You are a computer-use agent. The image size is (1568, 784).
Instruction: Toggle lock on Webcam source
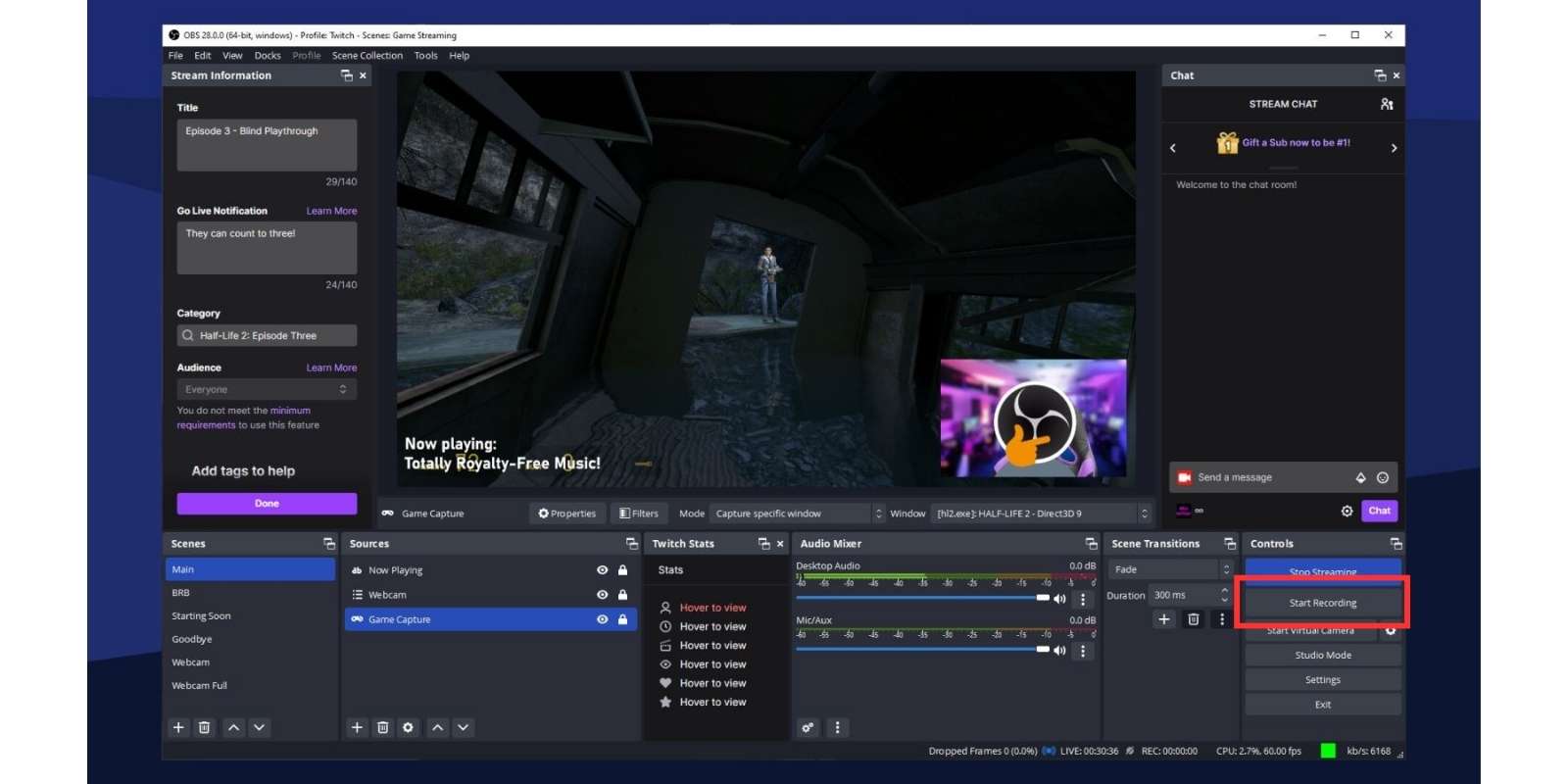(x=622, y=595)
